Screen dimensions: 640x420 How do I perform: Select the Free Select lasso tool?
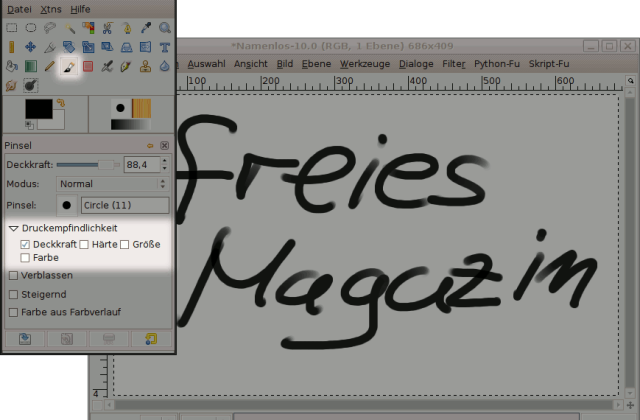(x=50, y=28)
